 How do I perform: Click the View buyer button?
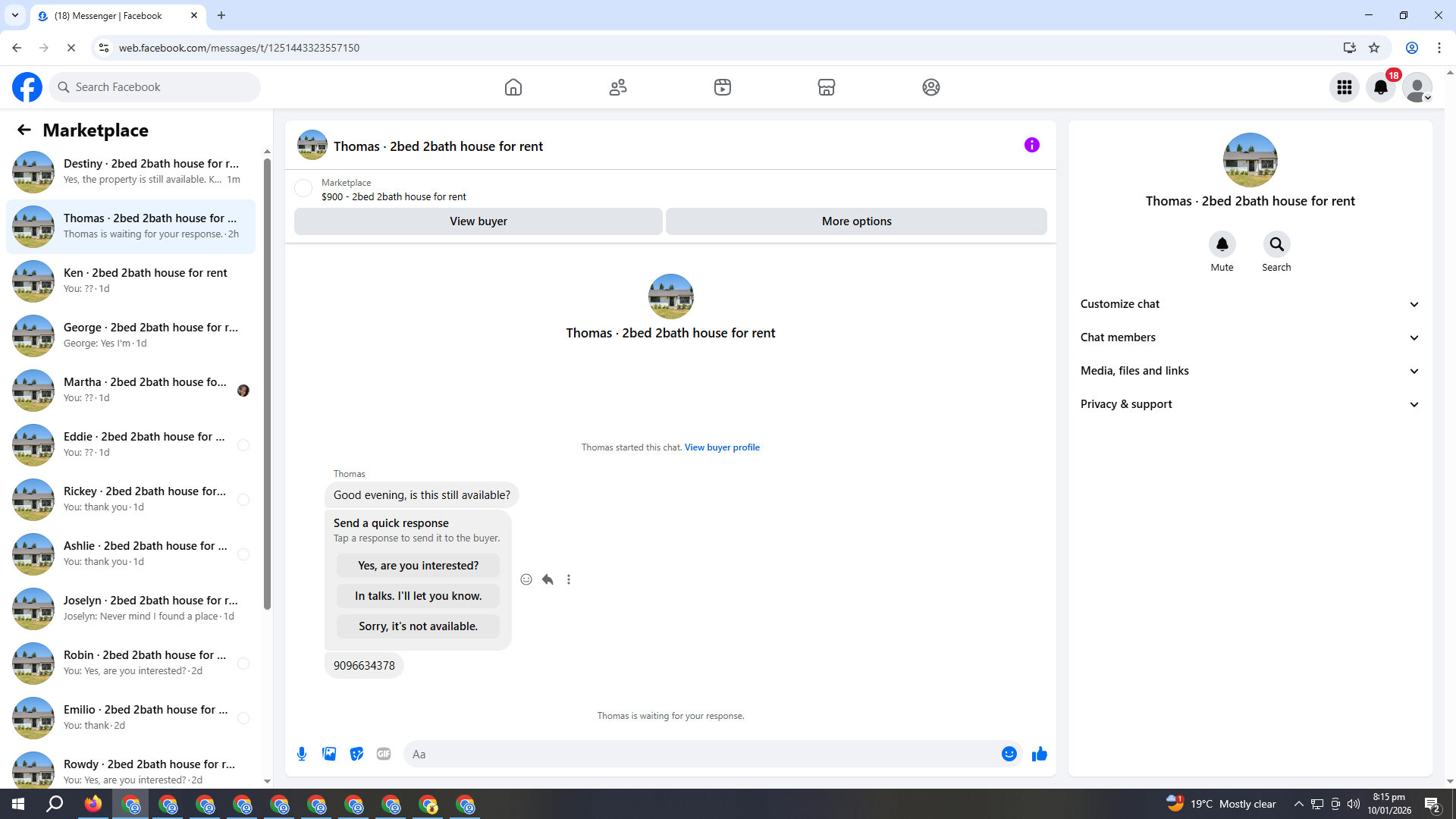[x=478, y=221]
